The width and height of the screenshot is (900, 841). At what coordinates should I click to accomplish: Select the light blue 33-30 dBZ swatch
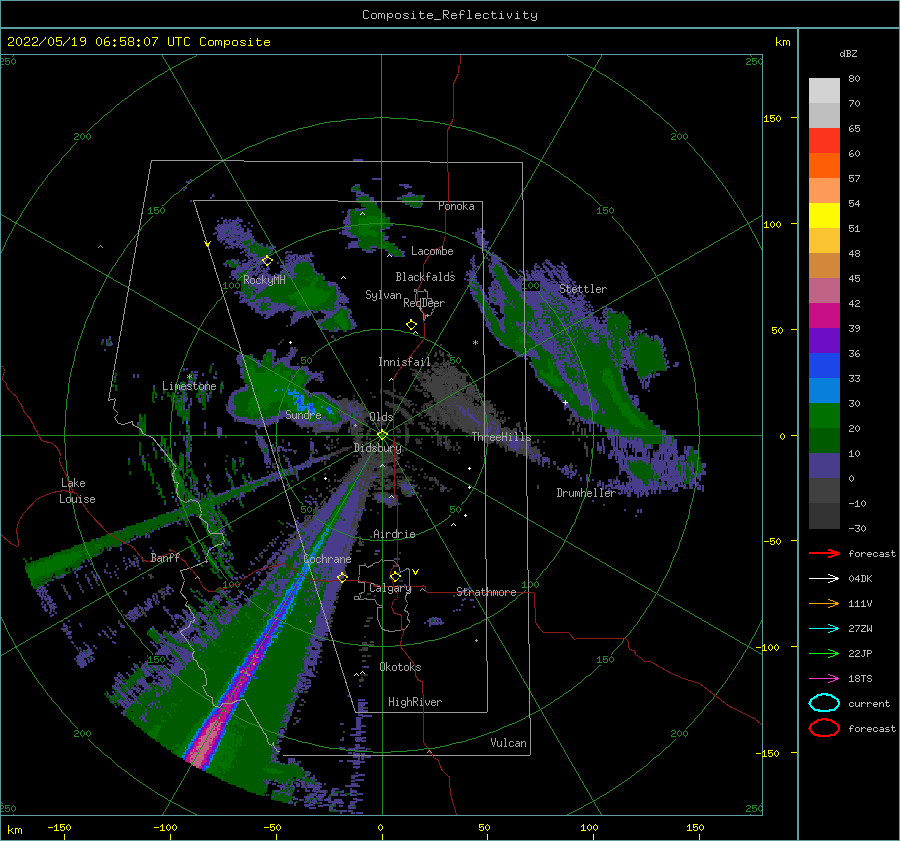(824, 390)
